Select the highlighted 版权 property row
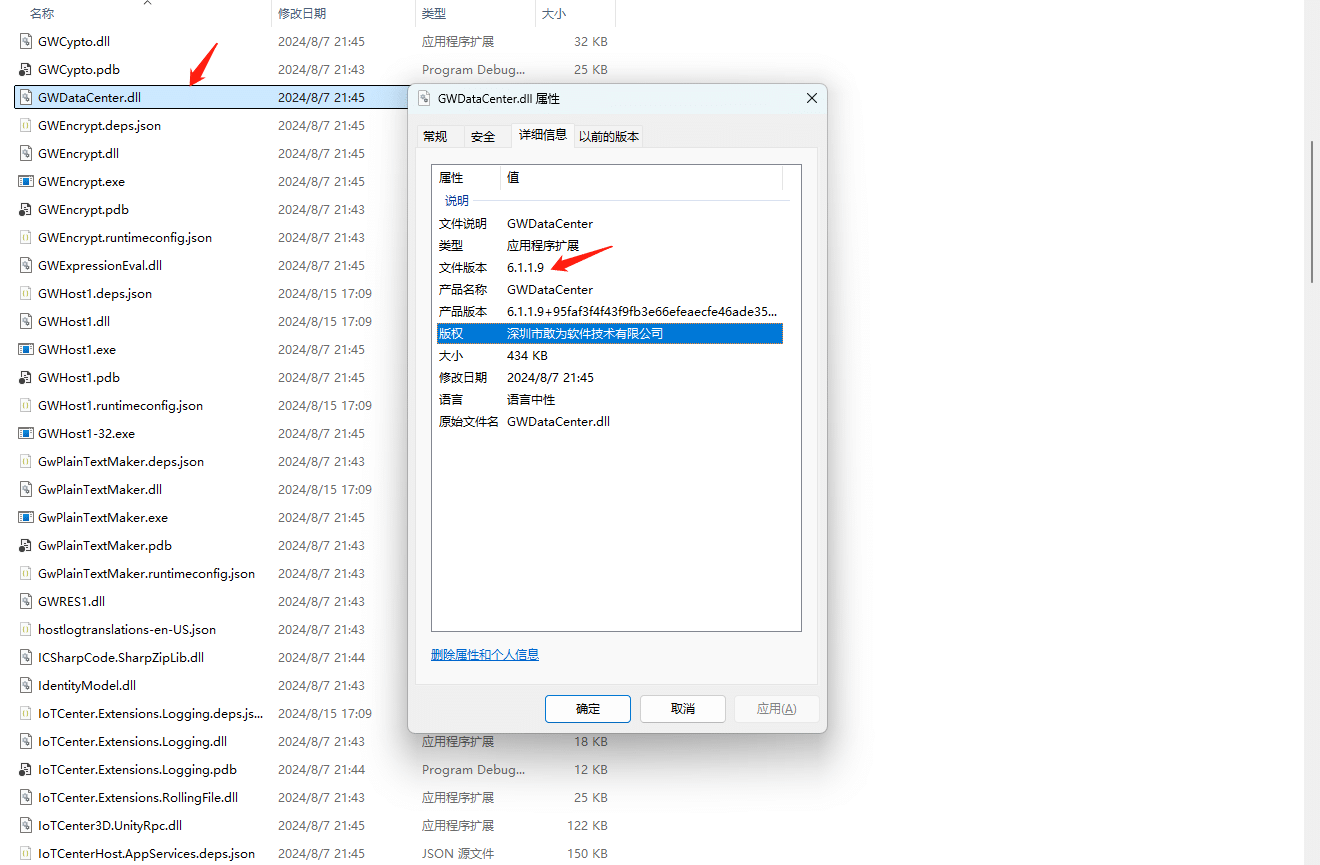1320x865 pixels. (x=608, y=334)
